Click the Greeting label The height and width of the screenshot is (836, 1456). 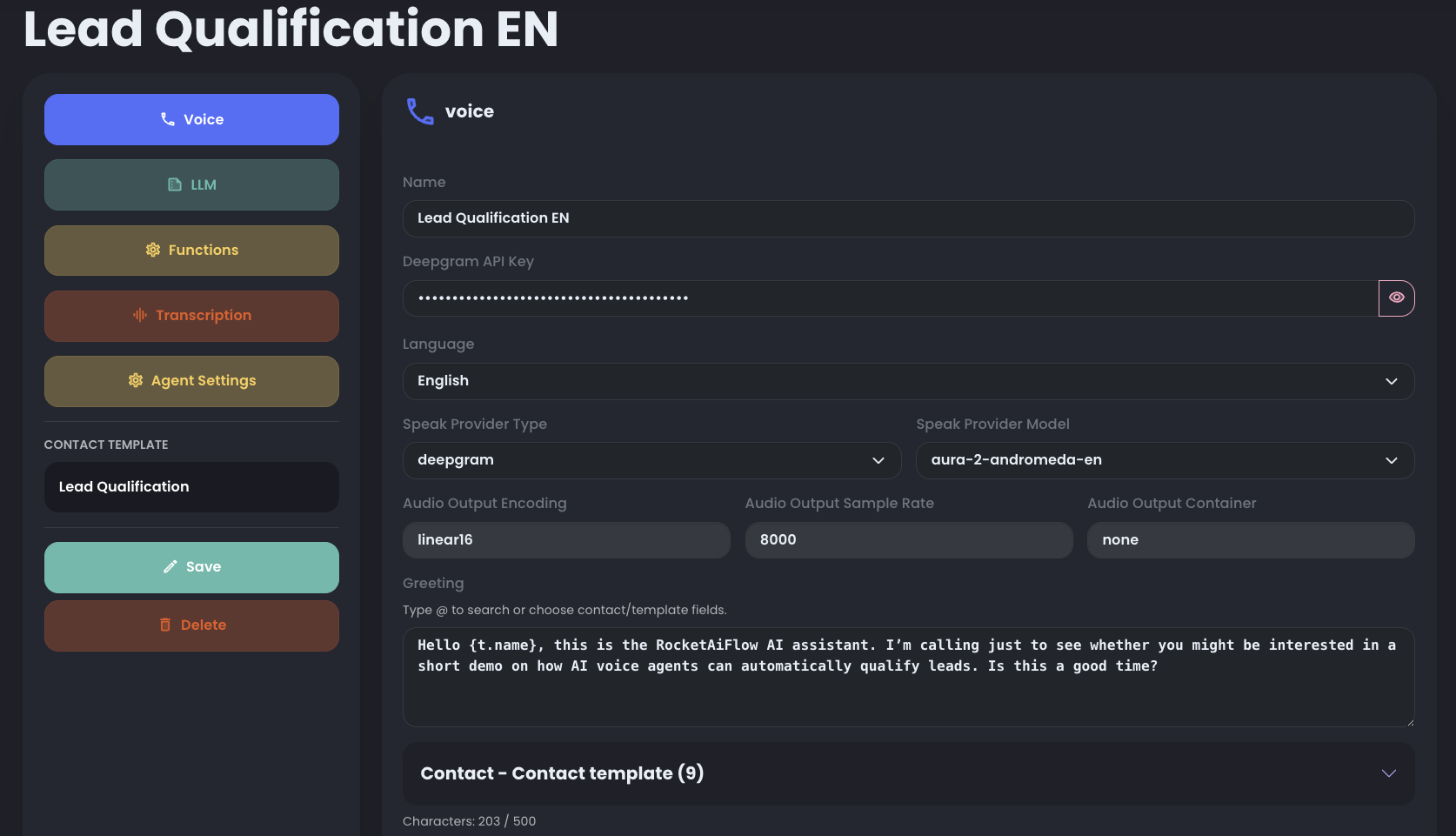(x=433, y=584)
